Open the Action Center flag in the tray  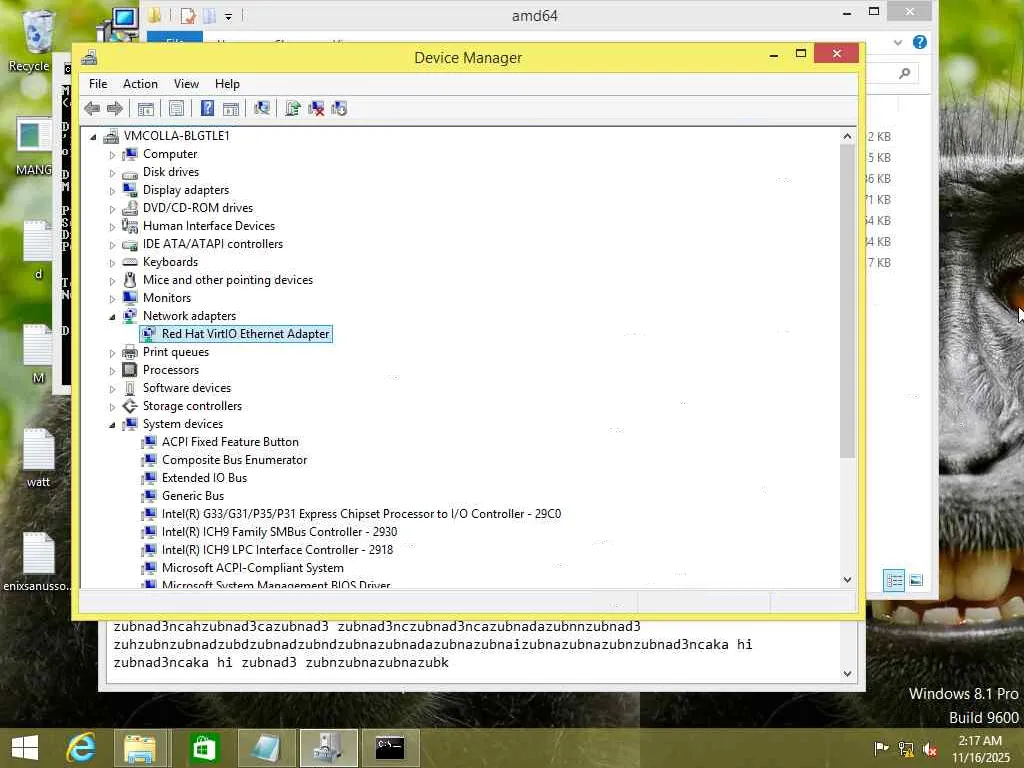pyautogui.click(x=881, y=748)
